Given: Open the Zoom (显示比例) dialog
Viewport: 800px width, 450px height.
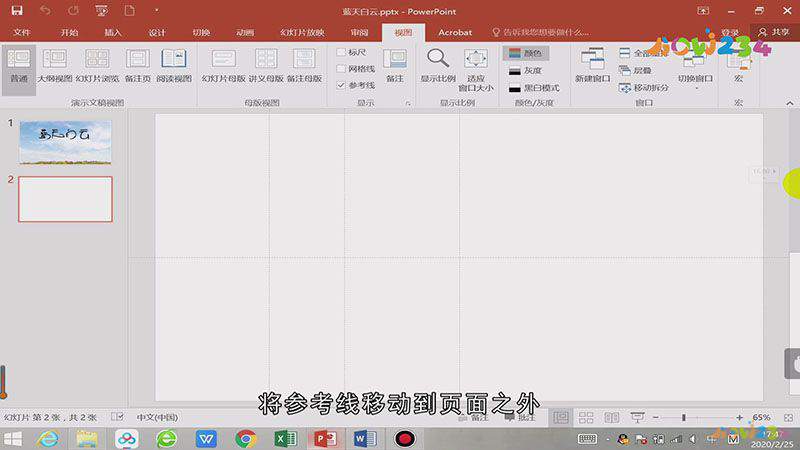Looking at the screenshot, I should click(x=438, y=67).
